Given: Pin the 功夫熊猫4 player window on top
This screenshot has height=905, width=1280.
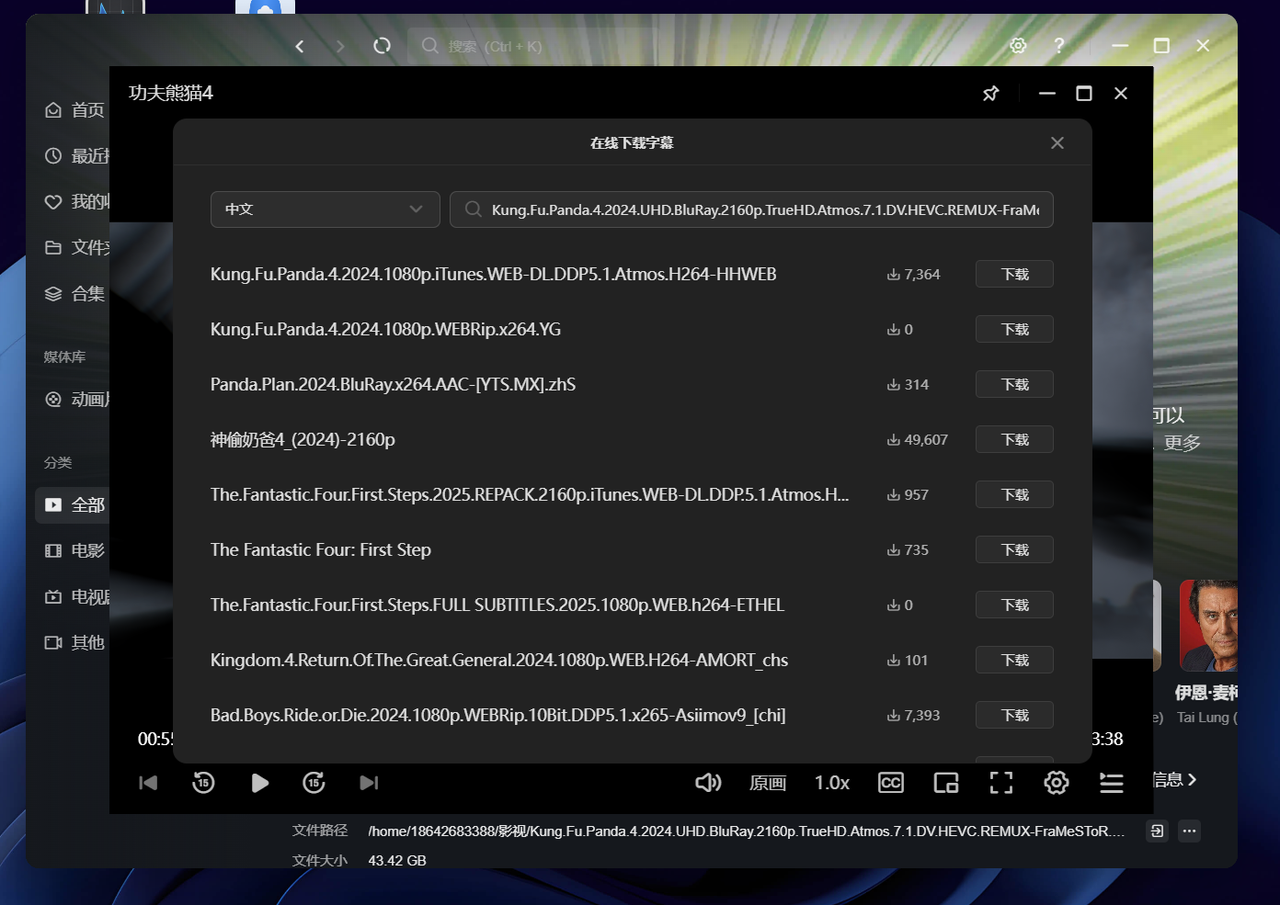Looking at the screenshot, I should point(990,93).
